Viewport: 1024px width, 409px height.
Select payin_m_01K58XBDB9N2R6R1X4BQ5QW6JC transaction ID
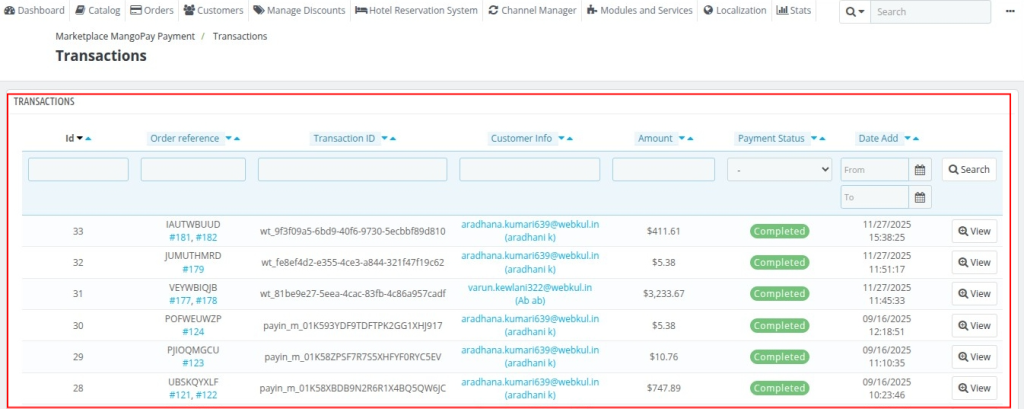click(353, 388)
